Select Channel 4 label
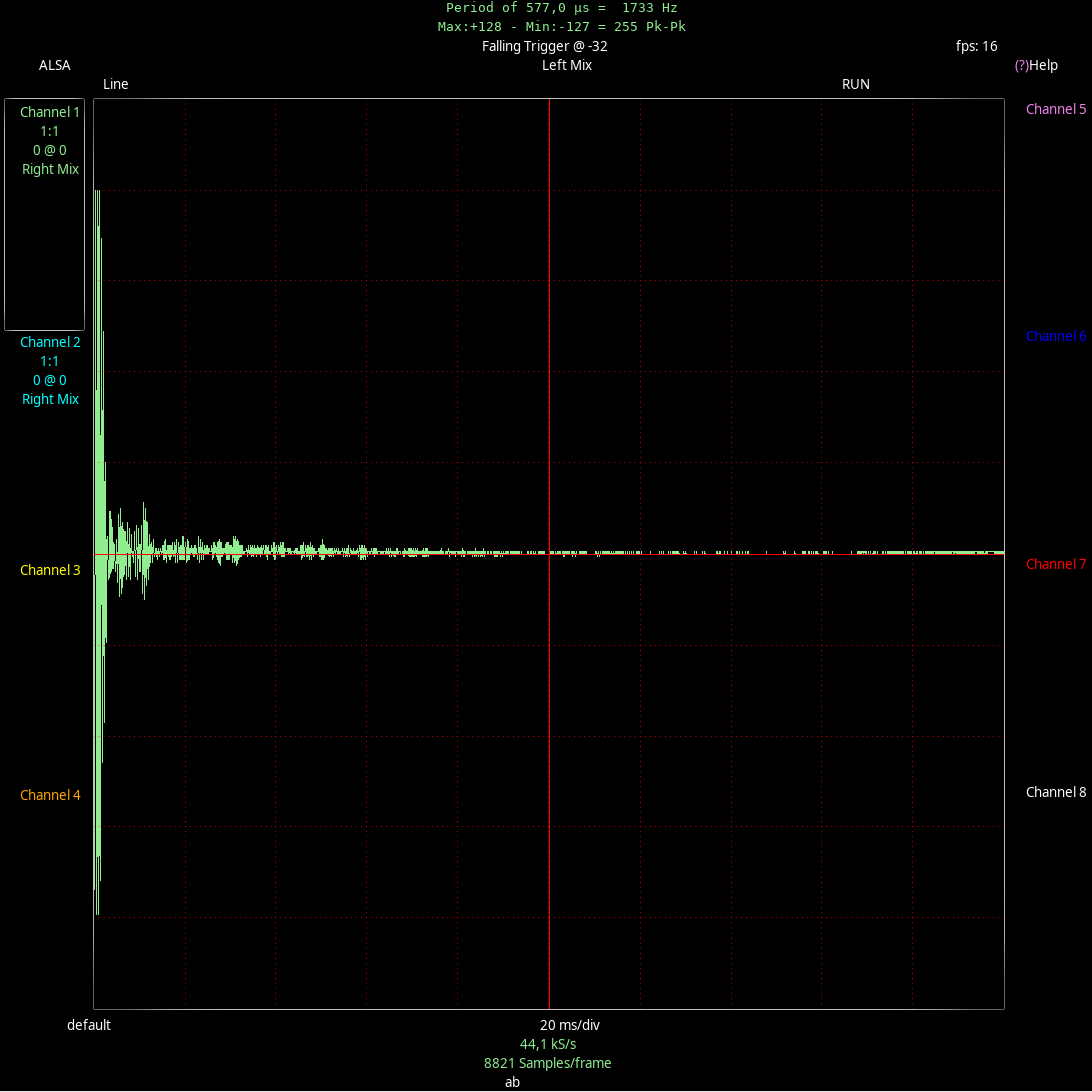 tap(50, 795)
